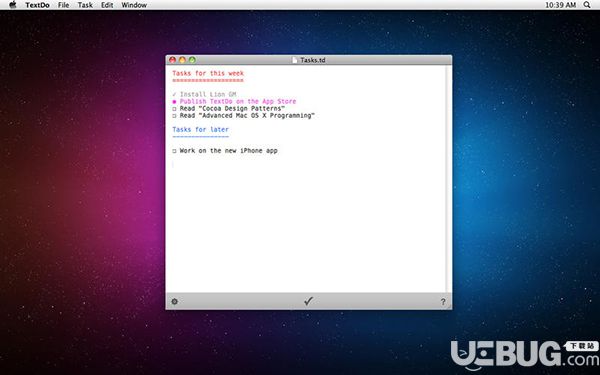Check the box for Read "Advanced Mac OS X Programming"
This screenshot has width=600, height=375.
[x=174, y=116]
